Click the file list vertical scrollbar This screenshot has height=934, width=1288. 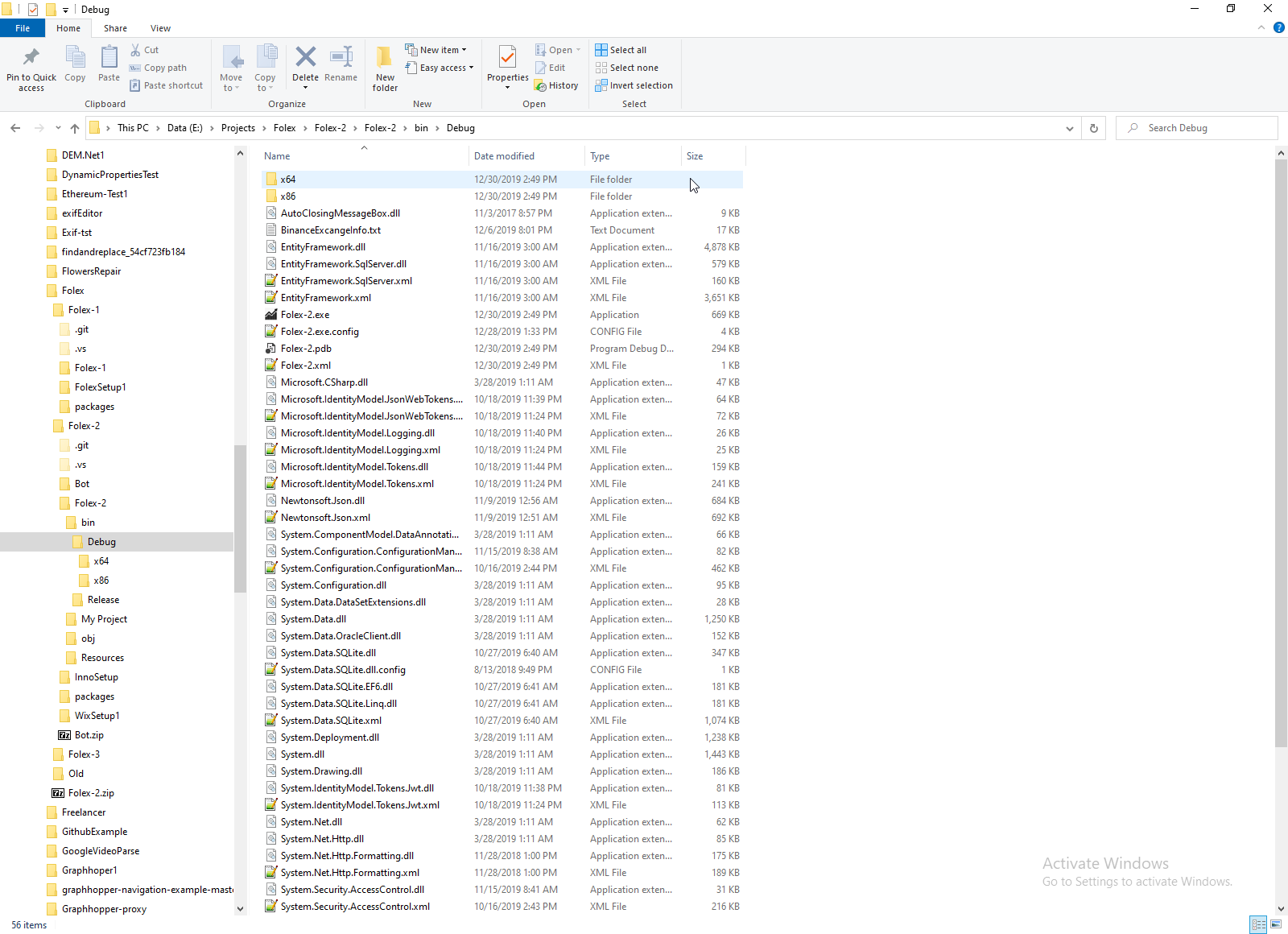pos(1281,454)
